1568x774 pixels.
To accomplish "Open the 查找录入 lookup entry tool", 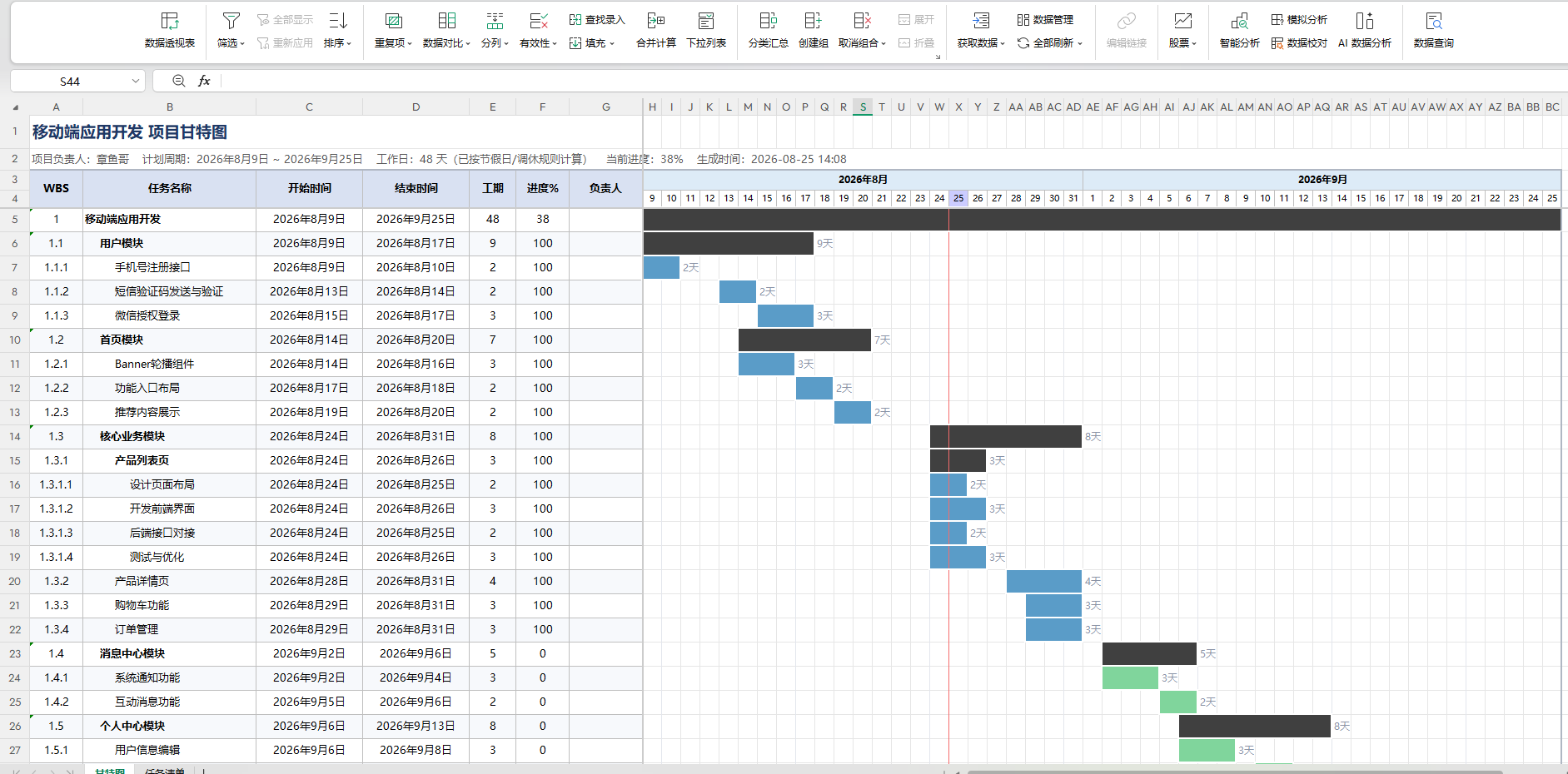I will point(597,20).
